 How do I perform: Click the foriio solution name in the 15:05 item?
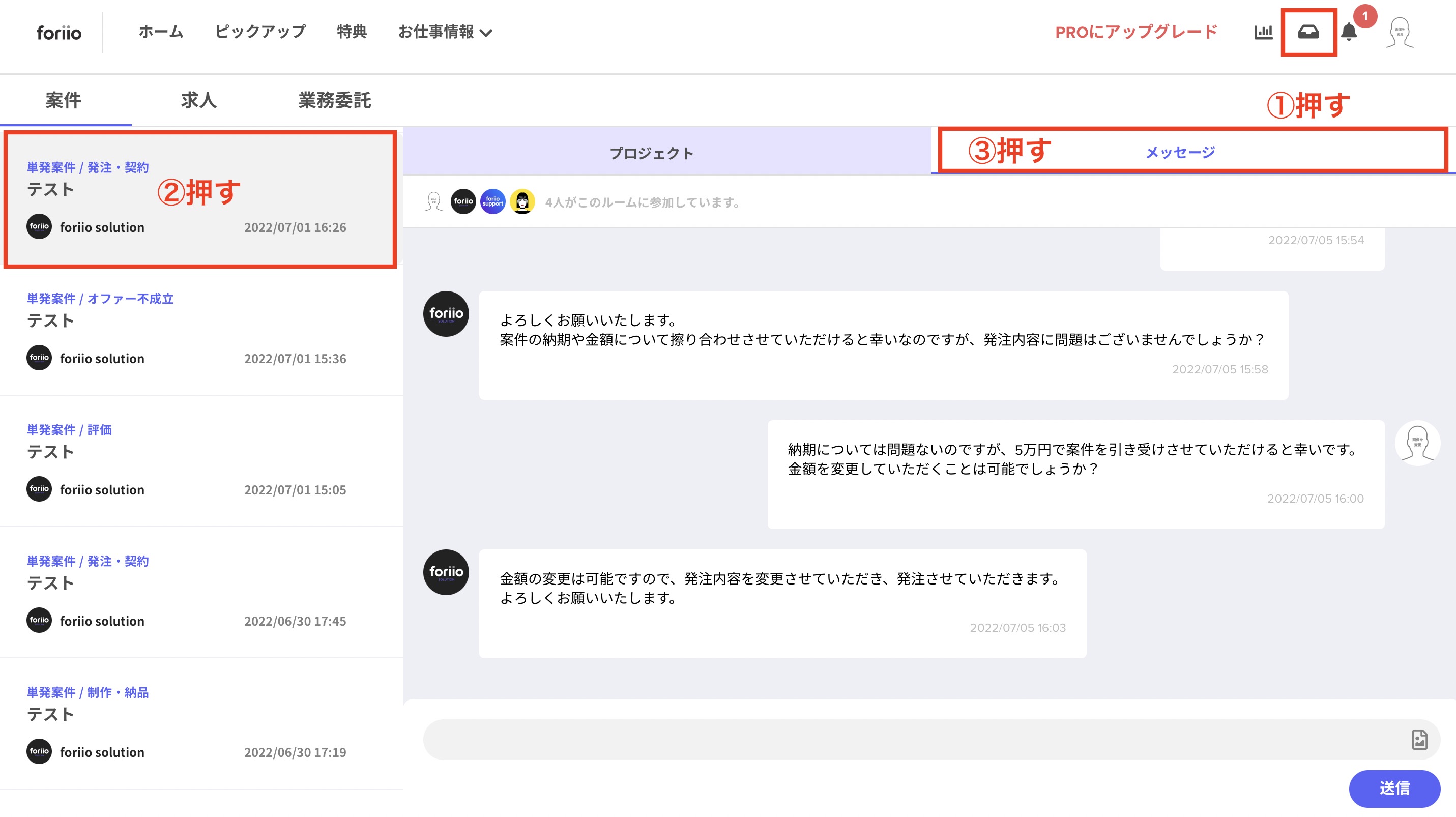(102, 490)
